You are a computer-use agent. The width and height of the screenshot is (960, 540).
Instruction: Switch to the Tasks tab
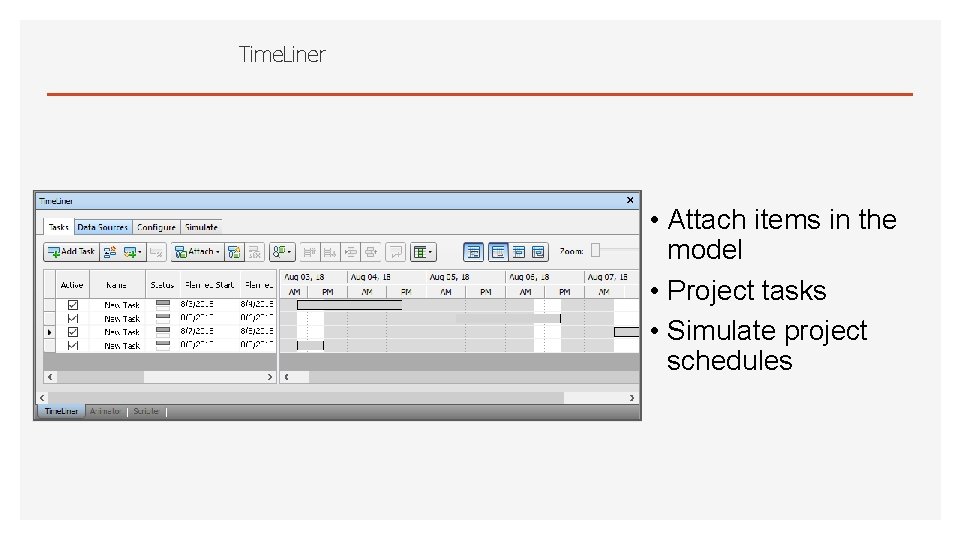point(58,227)
